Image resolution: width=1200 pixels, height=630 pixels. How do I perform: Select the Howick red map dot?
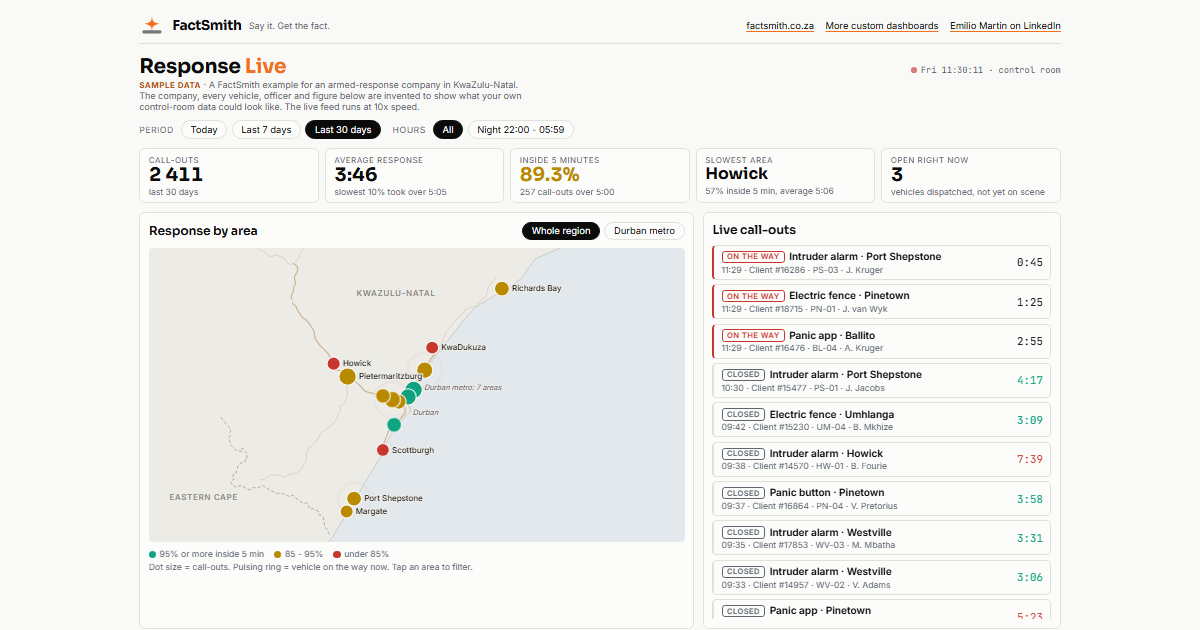click(333, 363)
